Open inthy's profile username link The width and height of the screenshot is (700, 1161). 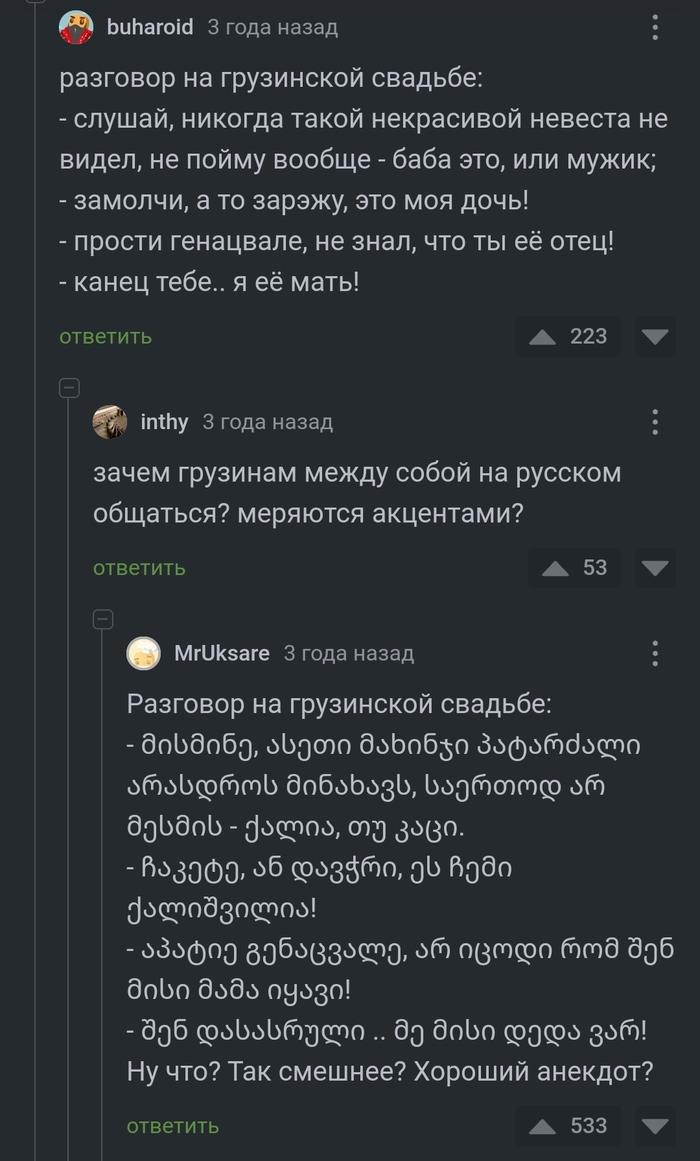tap(164, 422)
